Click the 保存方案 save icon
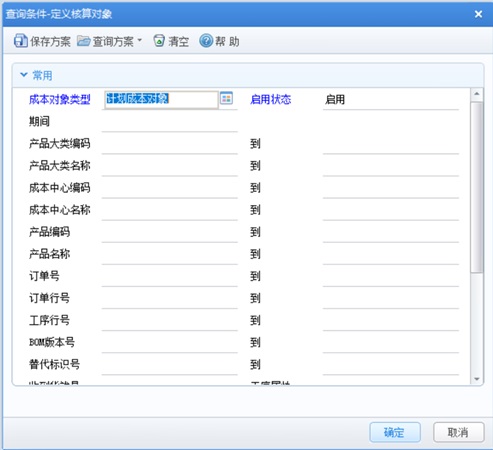 tap(21, 41)
